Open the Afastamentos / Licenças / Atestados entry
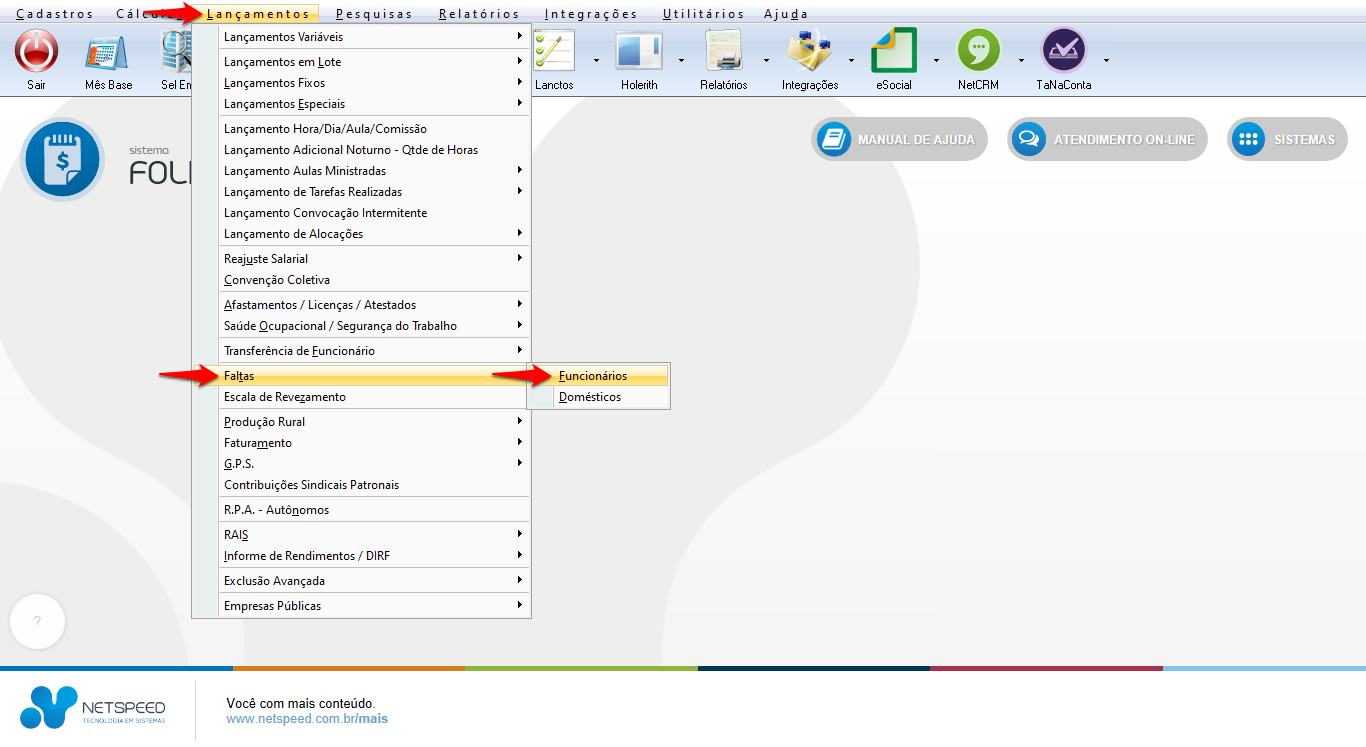This screenshot has height=747, width=1366. point(320,305)
